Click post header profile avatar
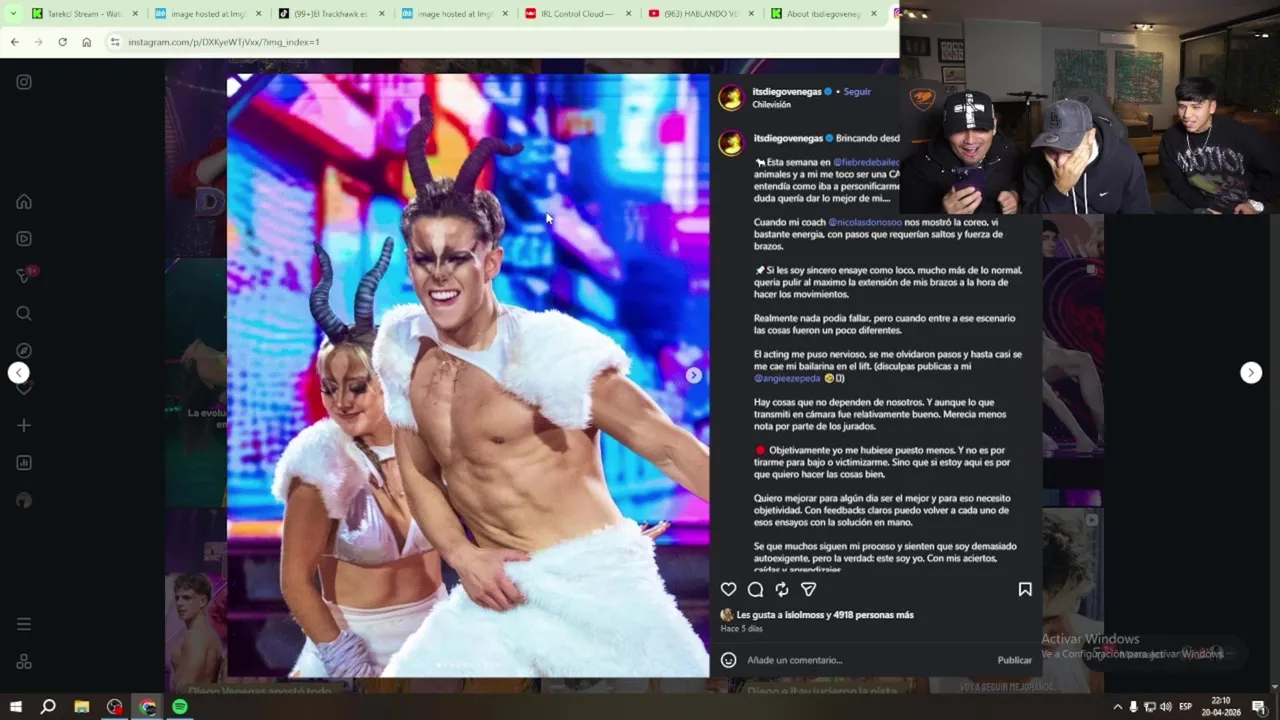 [731, 97]
